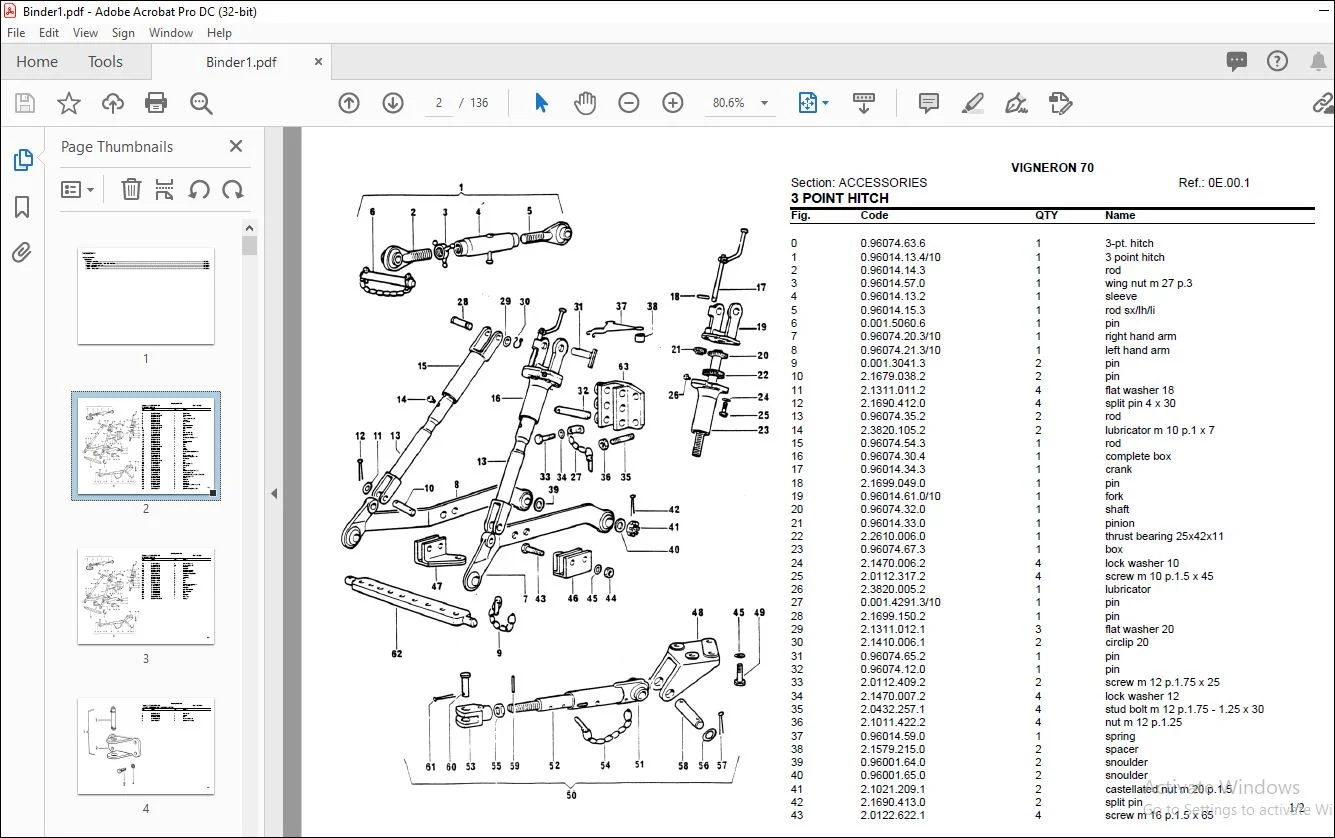
Task: Open the File menu
Action: pyautogui.click(x=16, y=33)
